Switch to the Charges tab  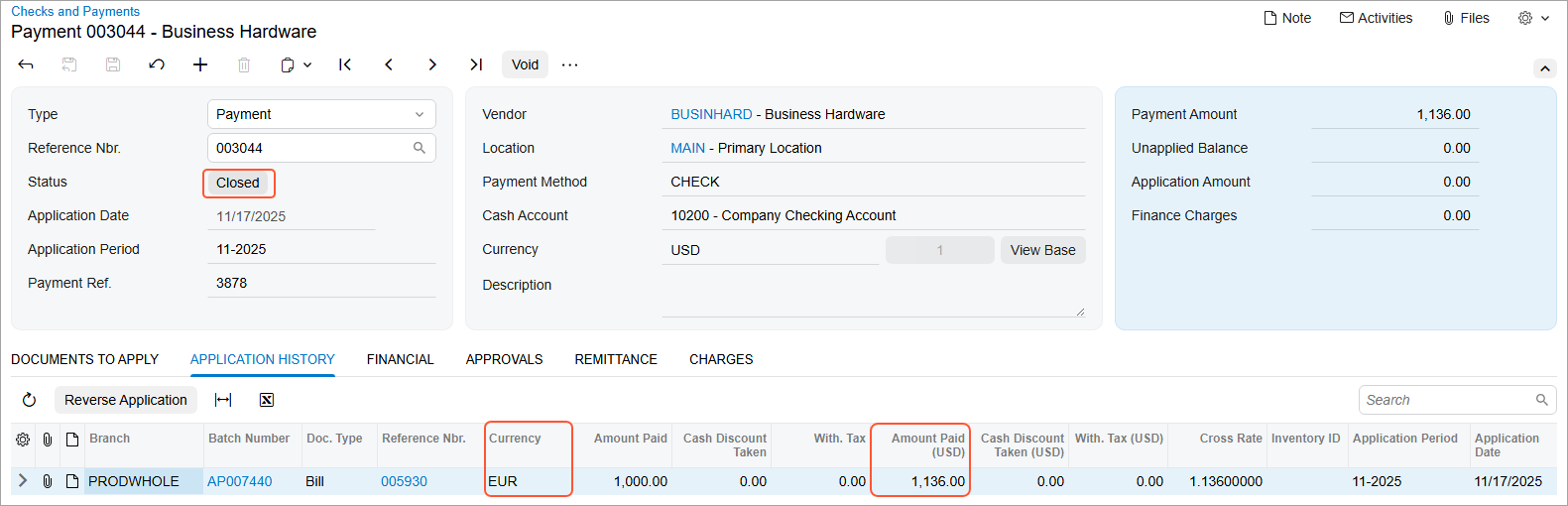point(721,359)
